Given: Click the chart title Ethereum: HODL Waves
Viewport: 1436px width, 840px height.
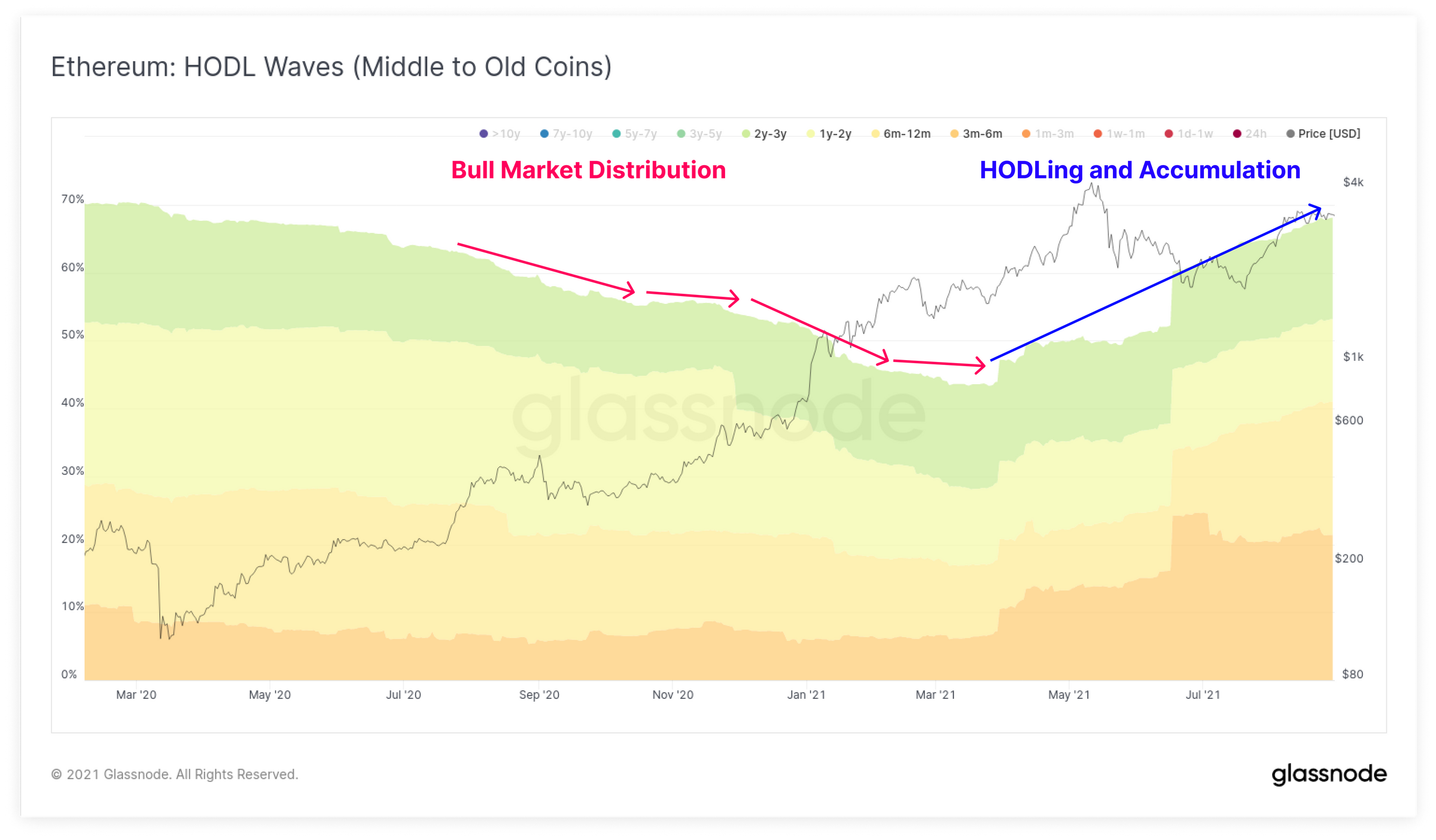Looking at the screenshot, I should [x=331, y=67].
